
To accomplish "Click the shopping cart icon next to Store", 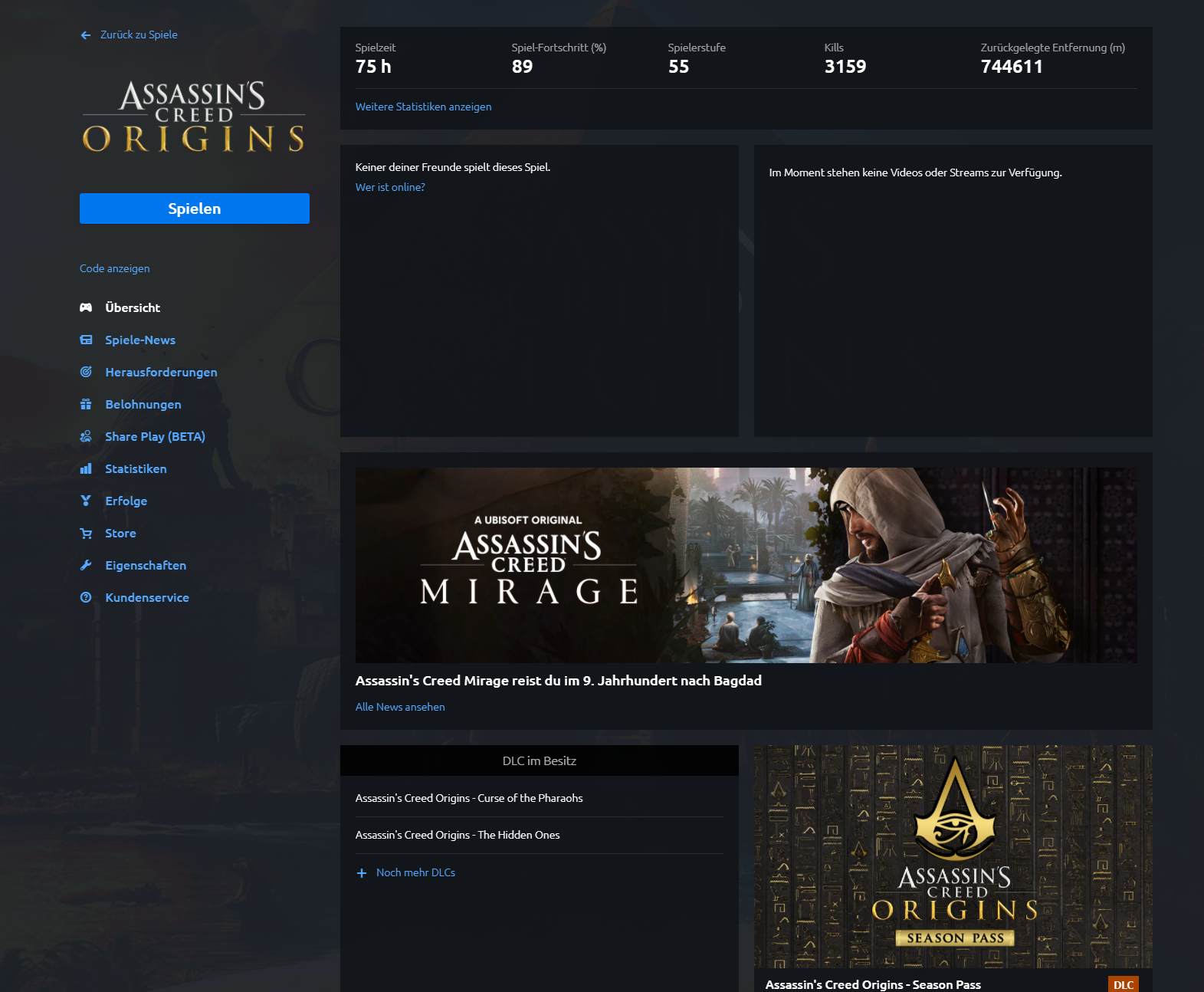I will 86,533.
